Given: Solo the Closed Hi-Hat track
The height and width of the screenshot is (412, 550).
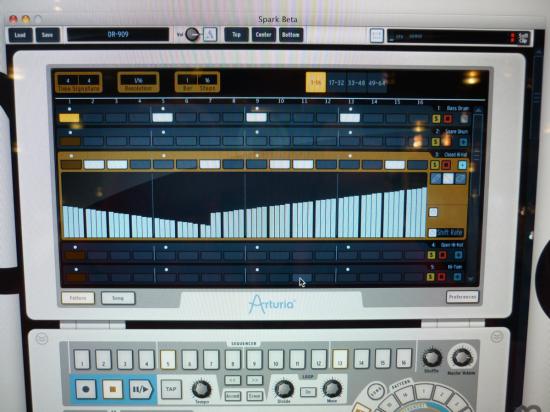Looking at the screenshot, I should (x=435, y=164).
